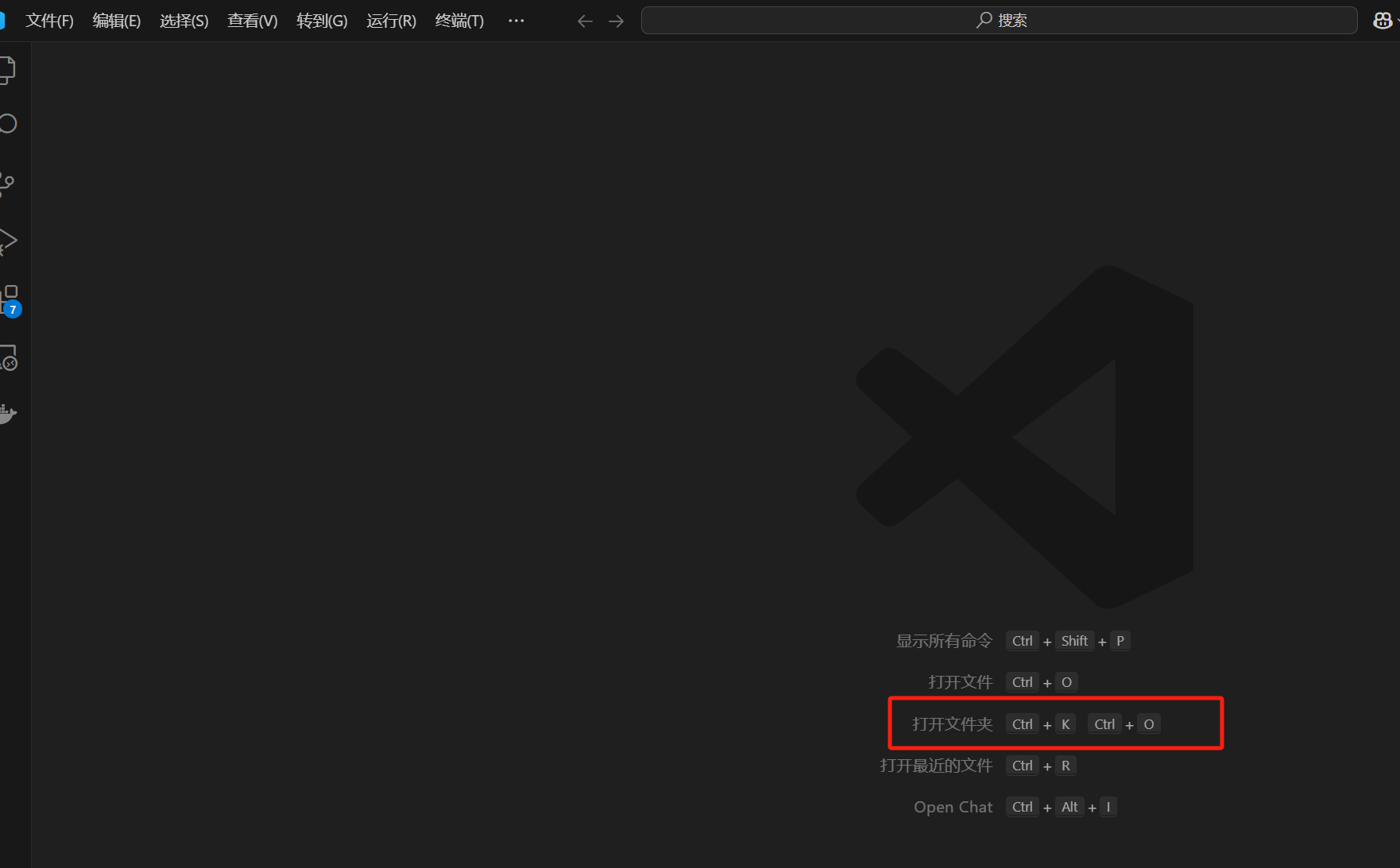The height and width of the screenshot is (868, 1400).
Task: Expand the hidden menus via the ellipsis
Action: 516,21
